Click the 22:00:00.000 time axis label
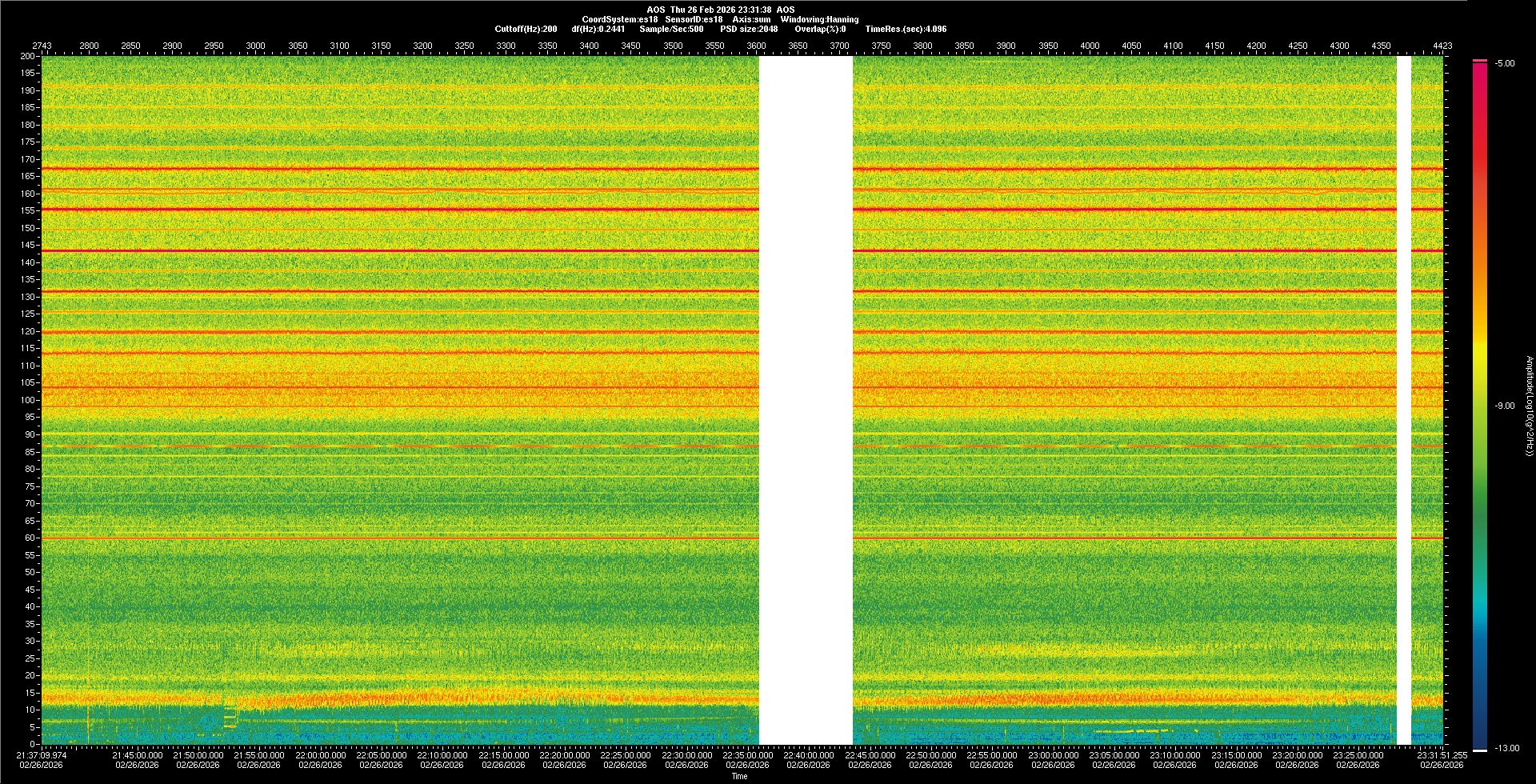 [320, 754]
